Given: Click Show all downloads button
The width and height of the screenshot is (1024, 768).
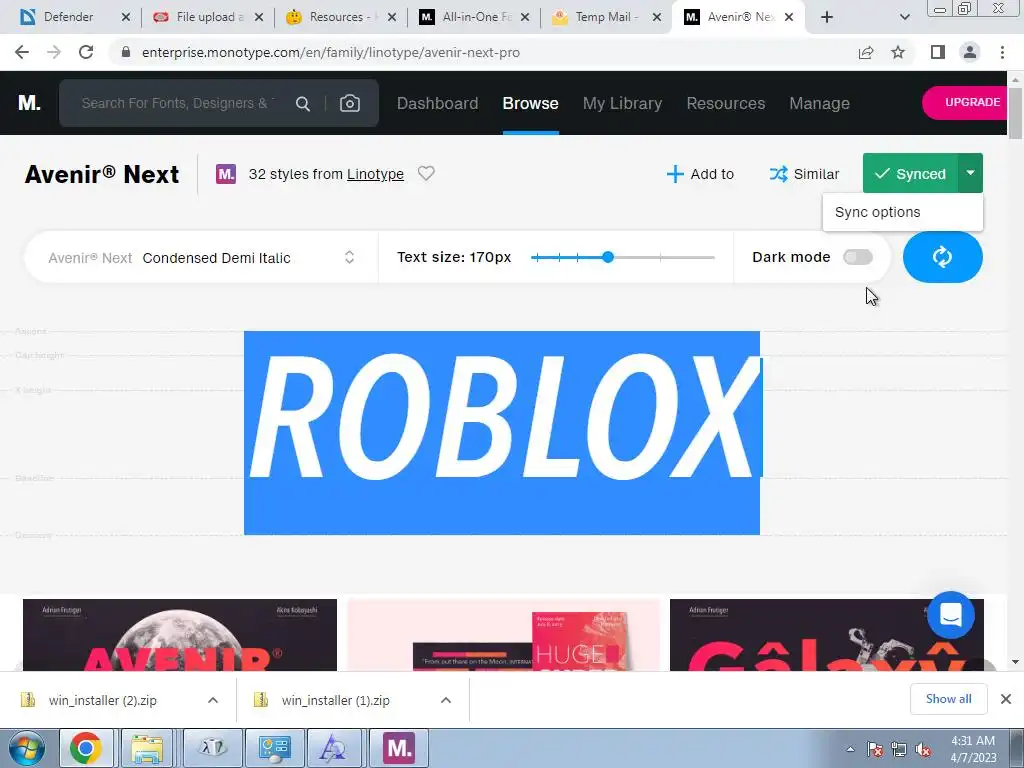Looking at the screenshot, I should pos(948,699).
